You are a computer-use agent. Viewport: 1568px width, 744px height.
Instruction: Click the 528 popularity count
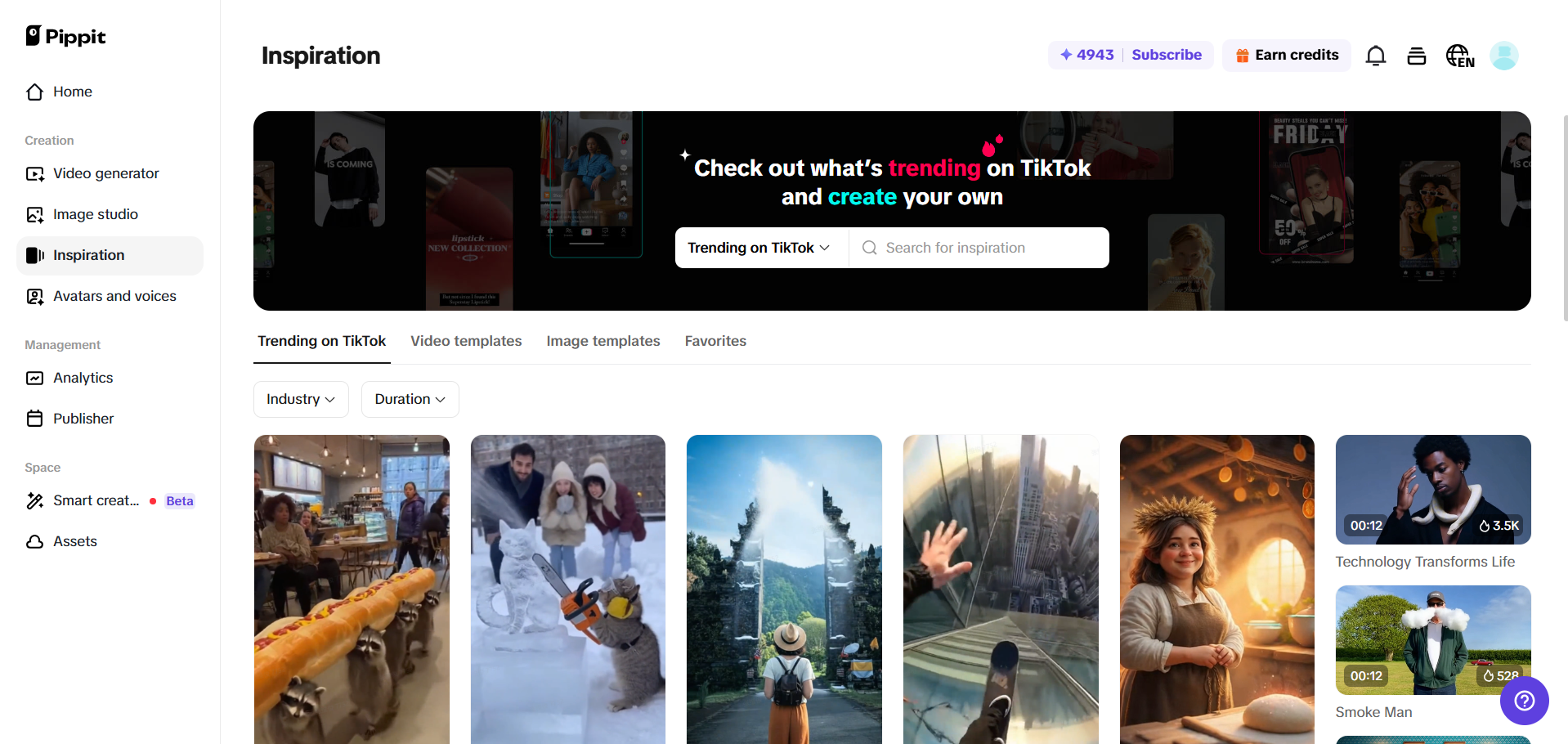coord(1501,676)
